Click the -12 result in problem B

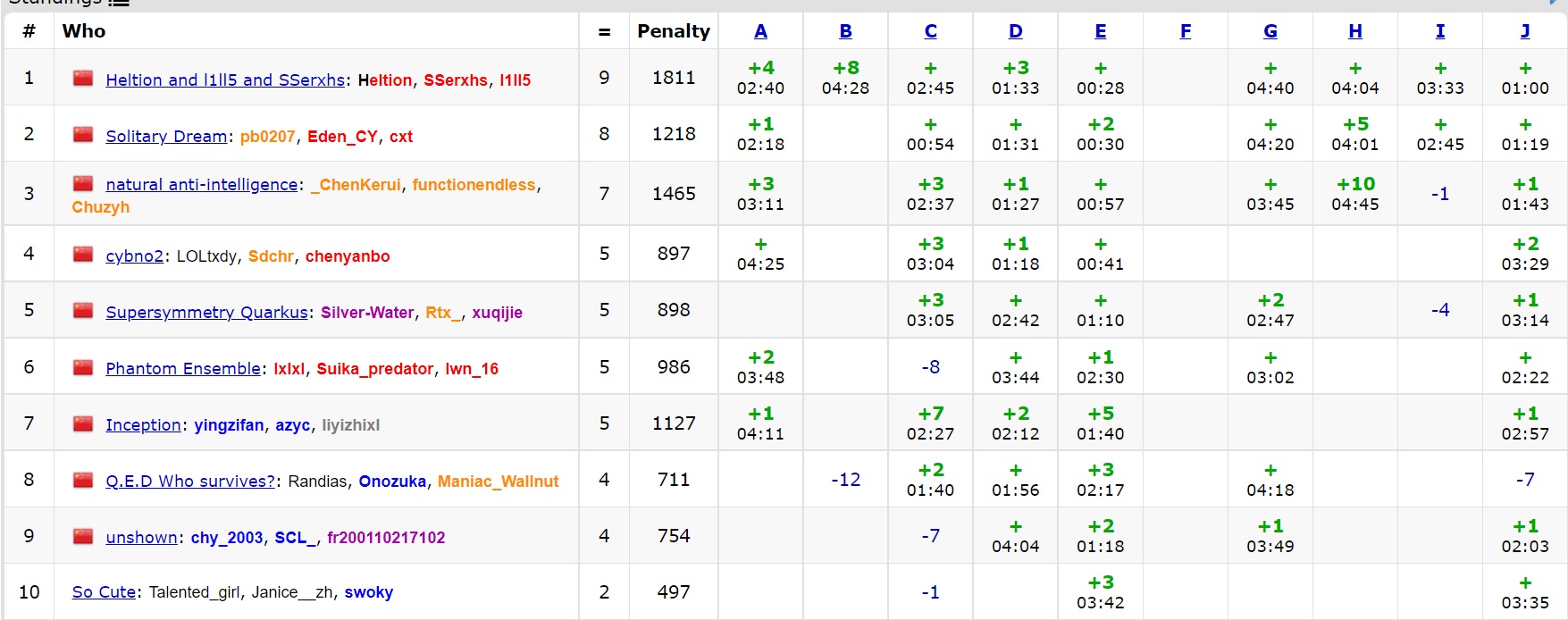coord(845,480)
